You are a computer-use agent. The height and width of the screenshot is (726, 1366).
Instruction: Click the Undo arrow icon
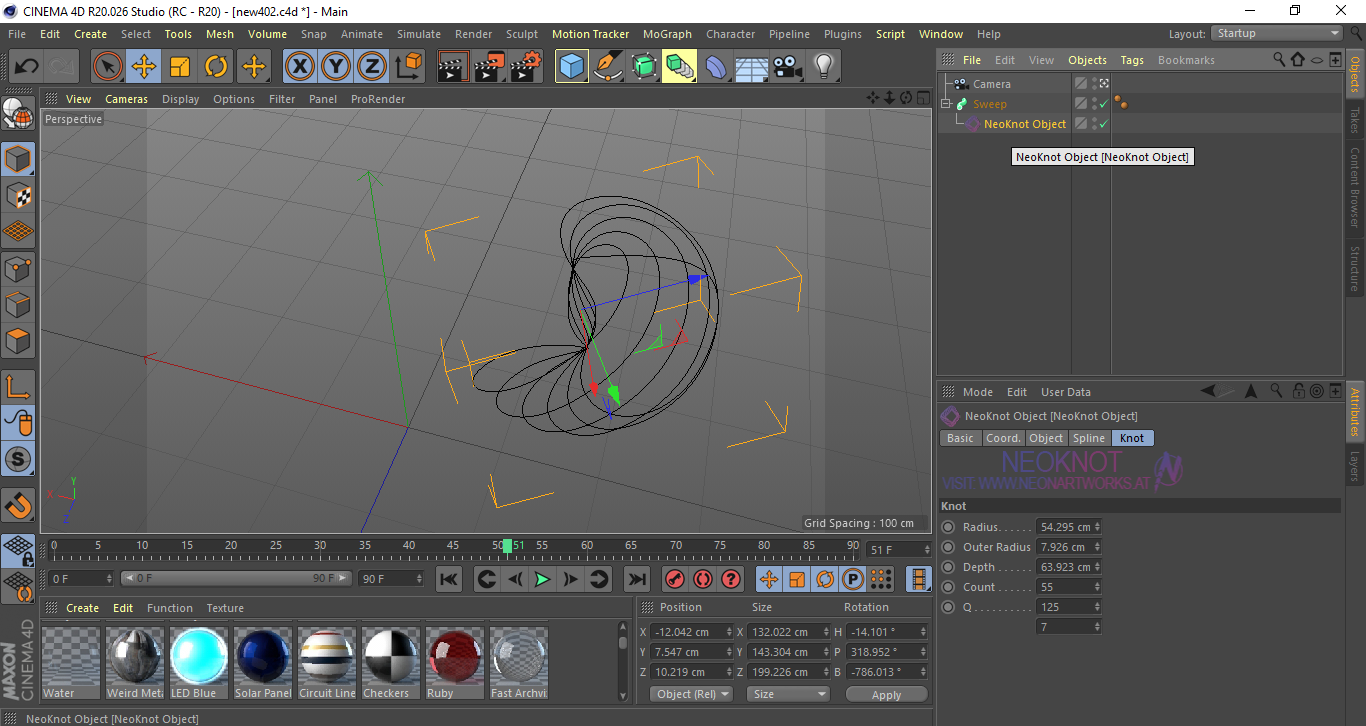pyautogui.click(x=27, y=67)
